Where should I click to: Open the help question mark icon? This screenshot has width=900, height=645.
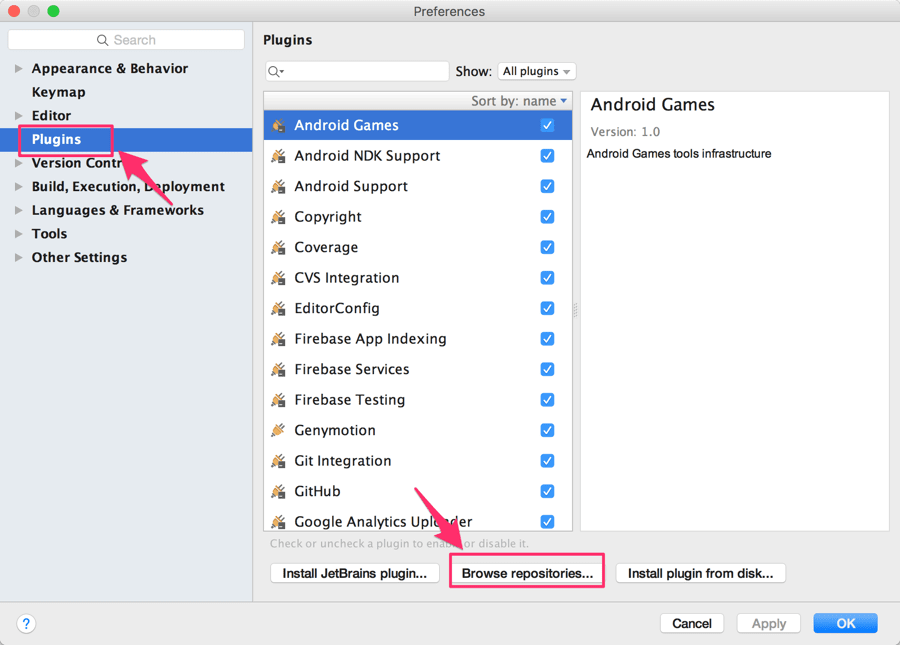click(x=26, y=623)
